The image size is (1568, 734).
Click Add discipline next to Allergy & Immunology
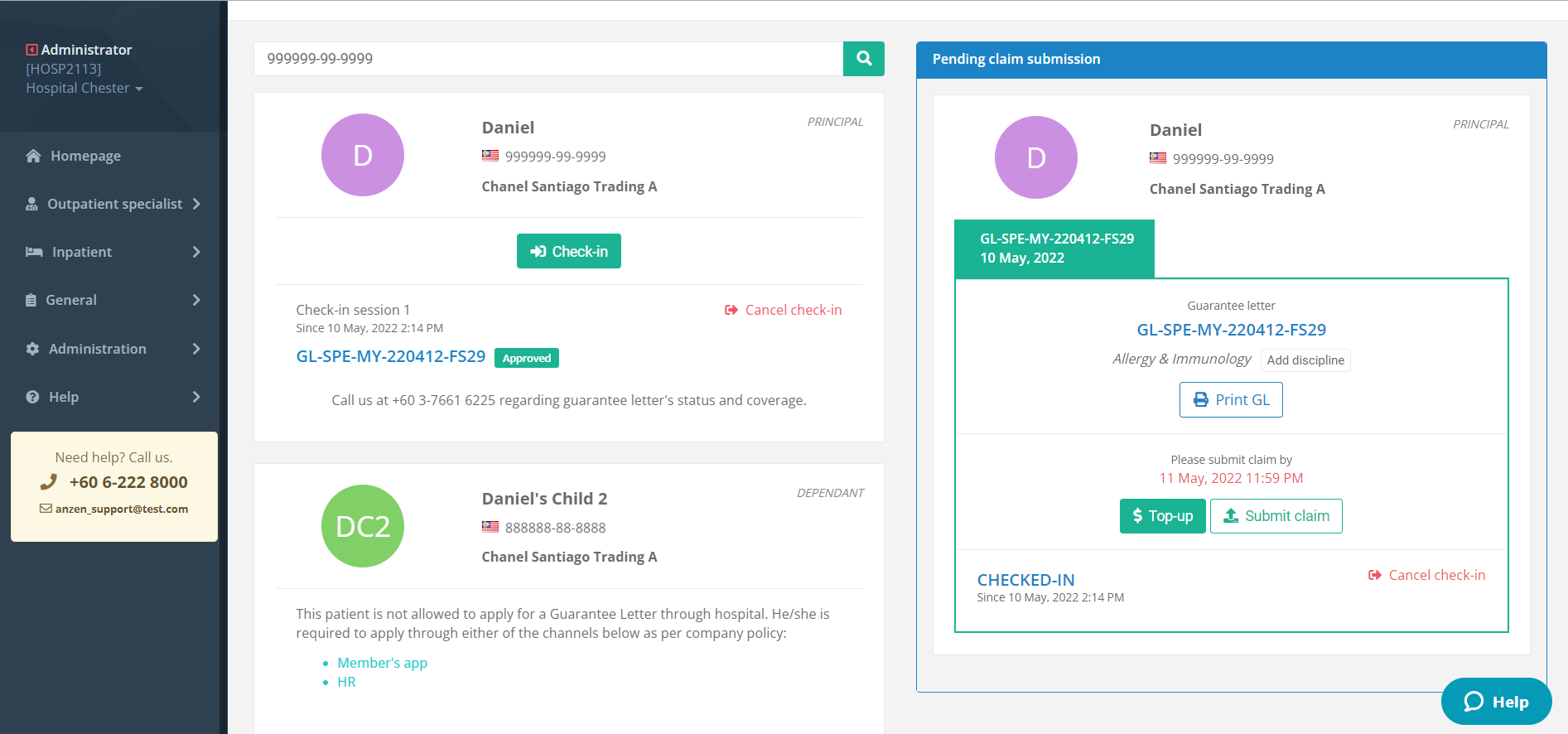point(1305,360)
